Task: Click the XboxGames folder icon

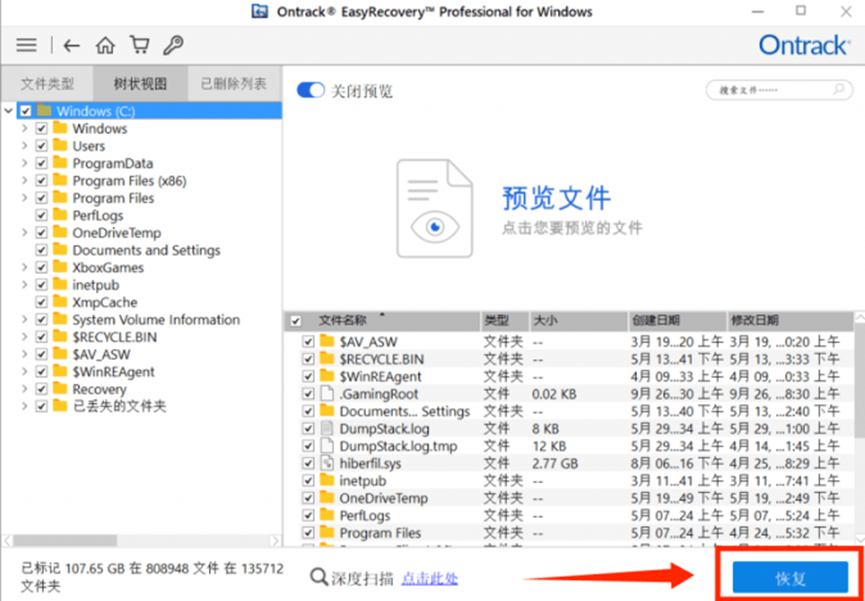Action: pyautogui.click(x=60, y=268)
